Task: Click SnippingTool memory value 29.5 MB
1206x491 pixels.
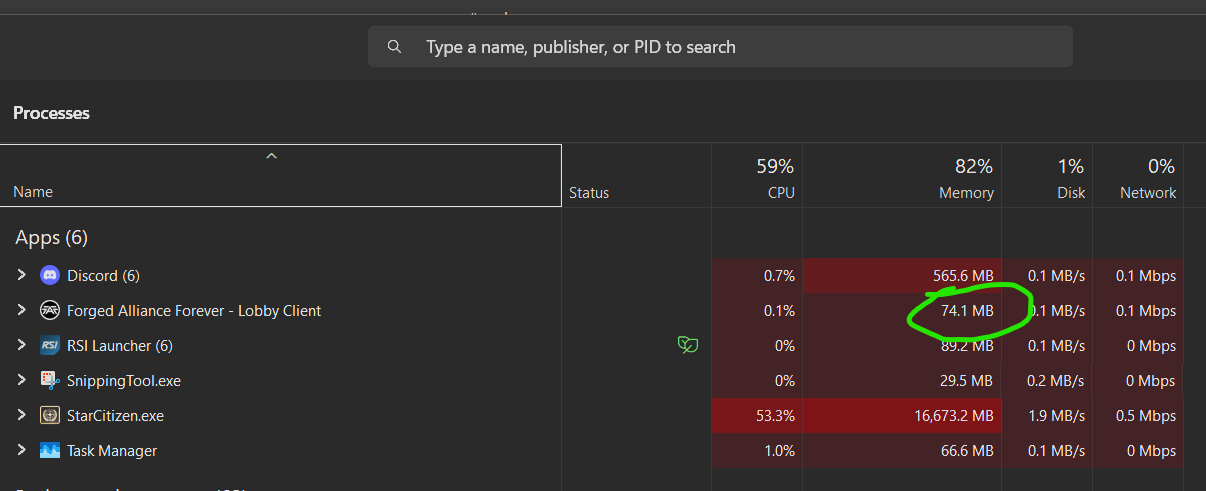Action: 967,381
